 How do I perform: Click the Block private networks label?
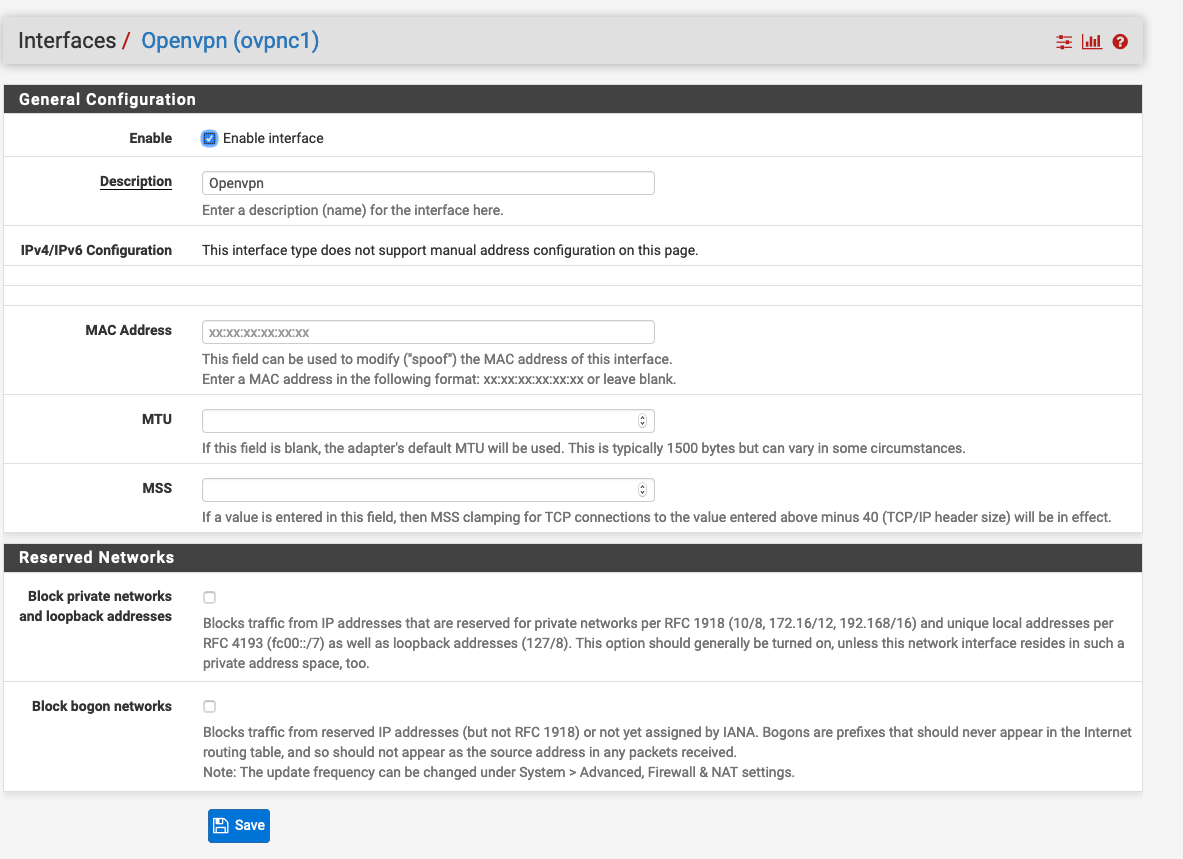click(x=96, y=606)
